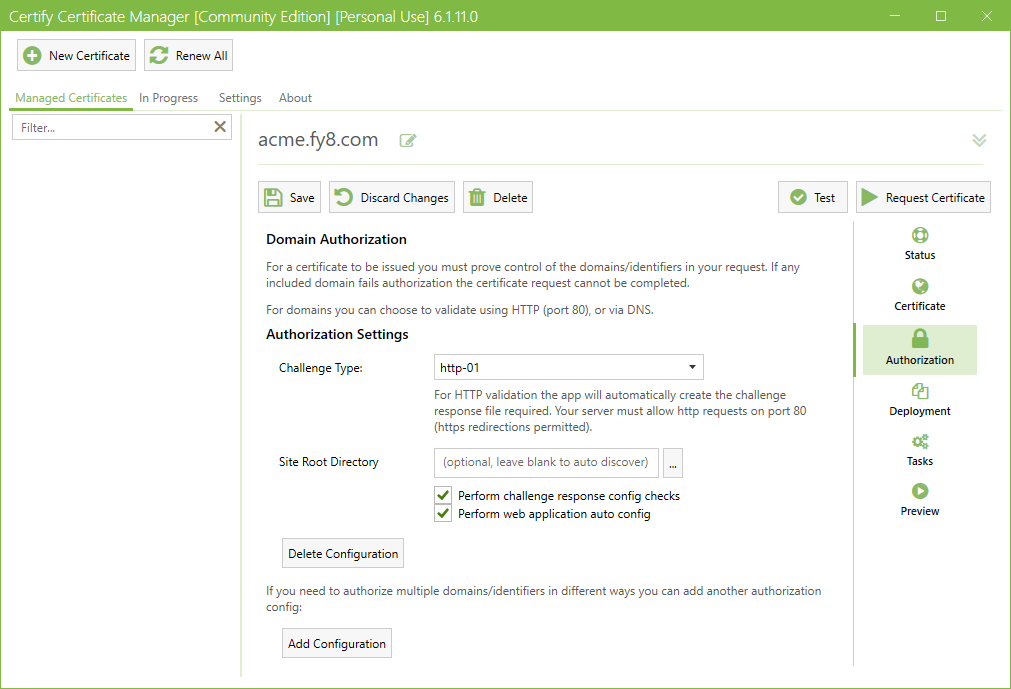Image resolution: width=1011 pixels, height=689 pixels.
Task: Toggle Perform web application auto config
Action: [x=442, y=513]
